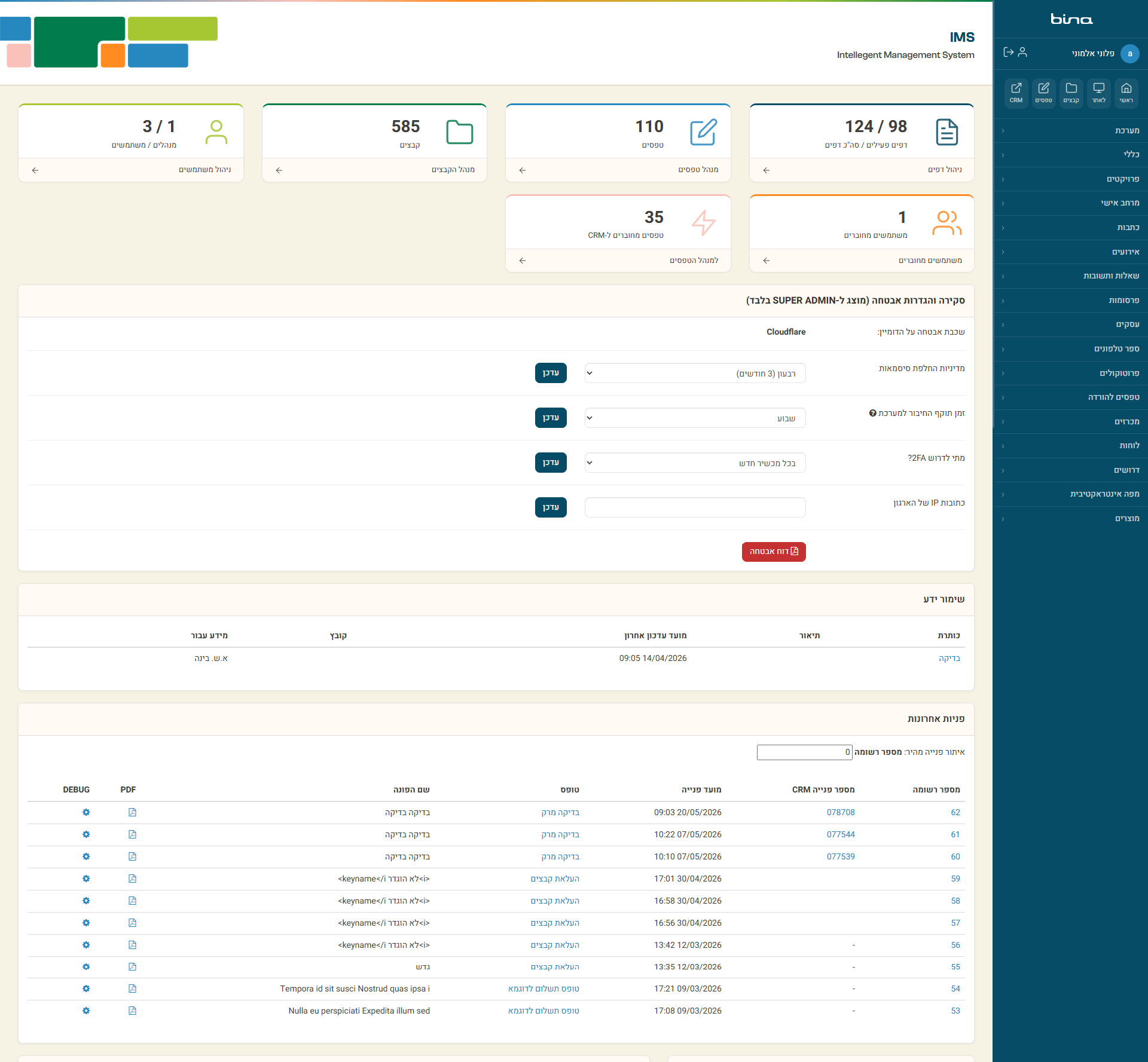Open the בדיקה link in שימור ידע
The height and width of the screenshot is (1062, 1148).
point(949,659)
